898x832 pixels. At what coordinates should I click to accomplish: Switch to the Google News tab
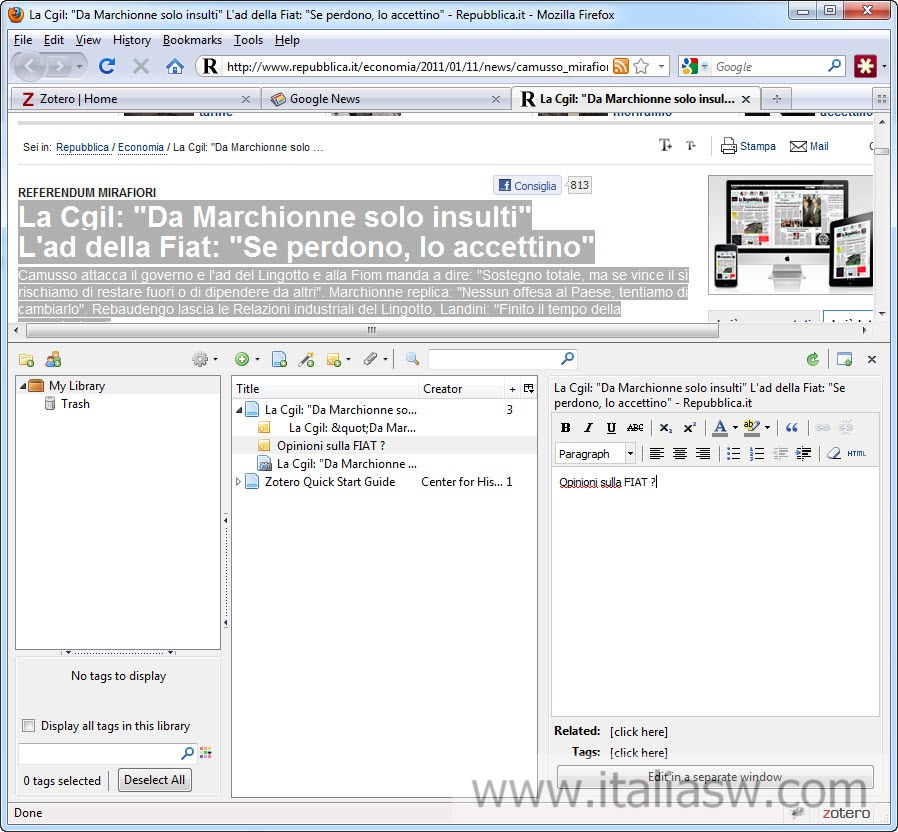coord(384,99)
